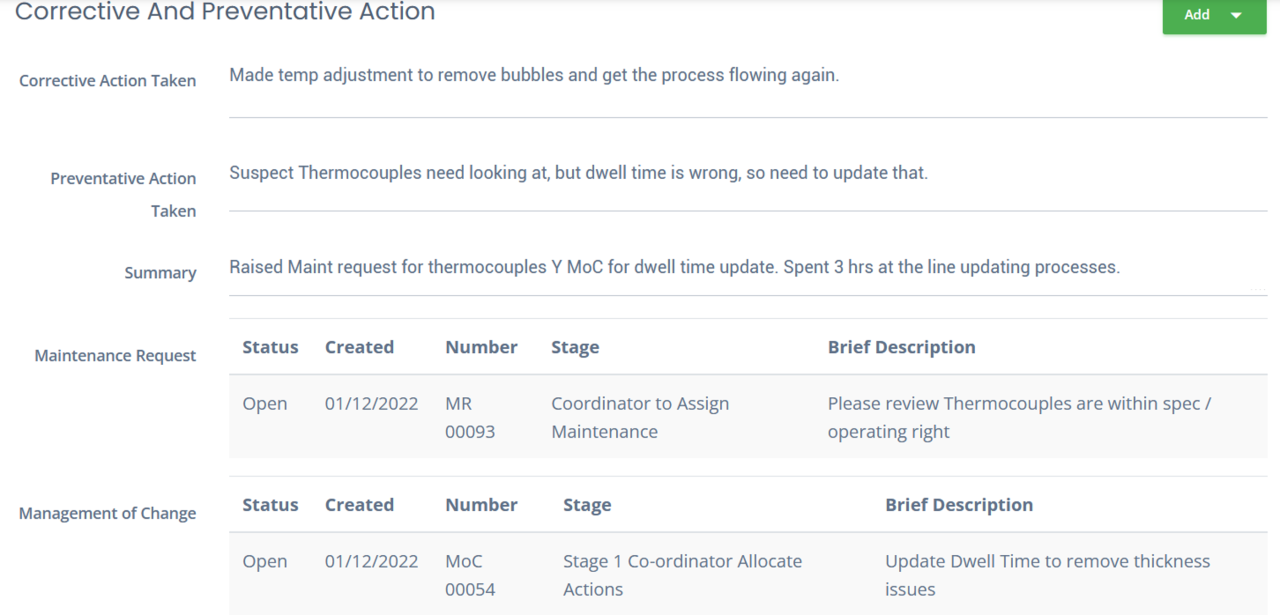Select the 'Stage 1 Co-ordinator Allocate Actions' cell

682,576
